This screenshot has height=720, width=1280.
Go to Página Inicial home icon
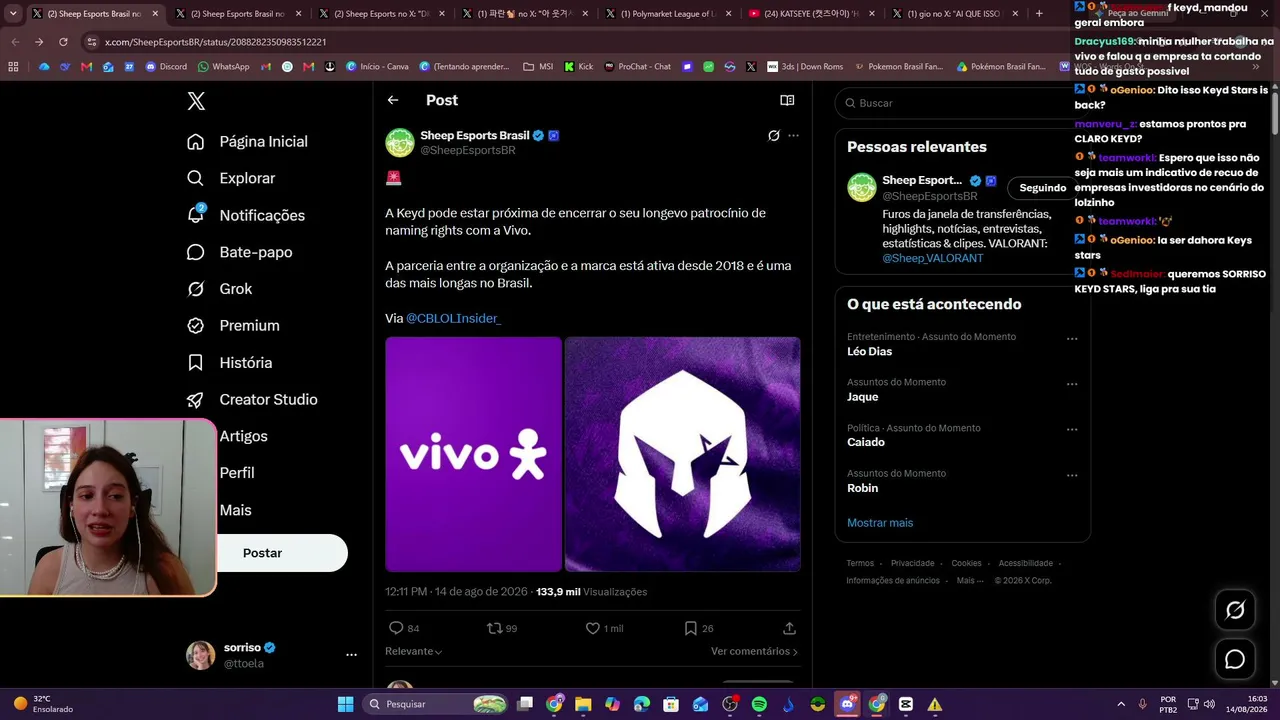pyautogui.click(x=196, y=141)
